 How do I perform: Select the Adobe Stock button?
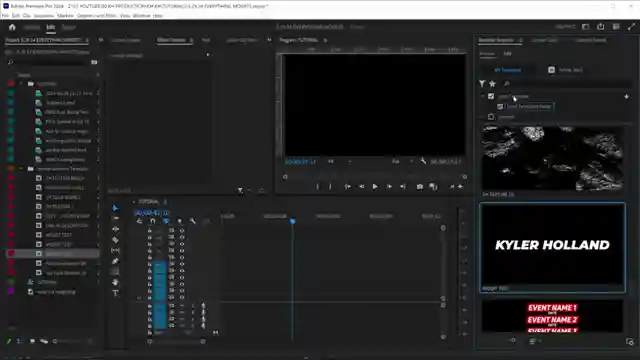[566, 70]
